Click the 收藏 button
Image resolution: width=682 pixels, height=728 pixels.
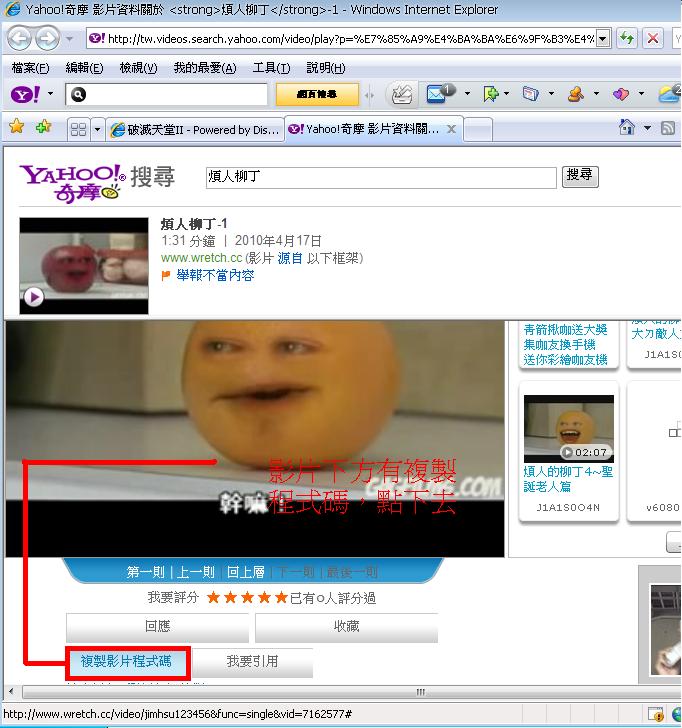point(346,627)
